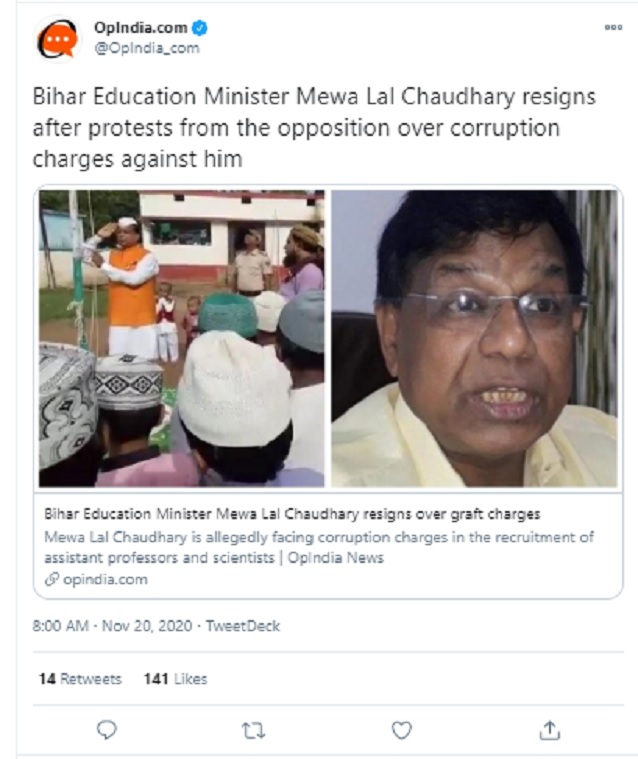Click the opindia.com domain link

pos(105,579)
